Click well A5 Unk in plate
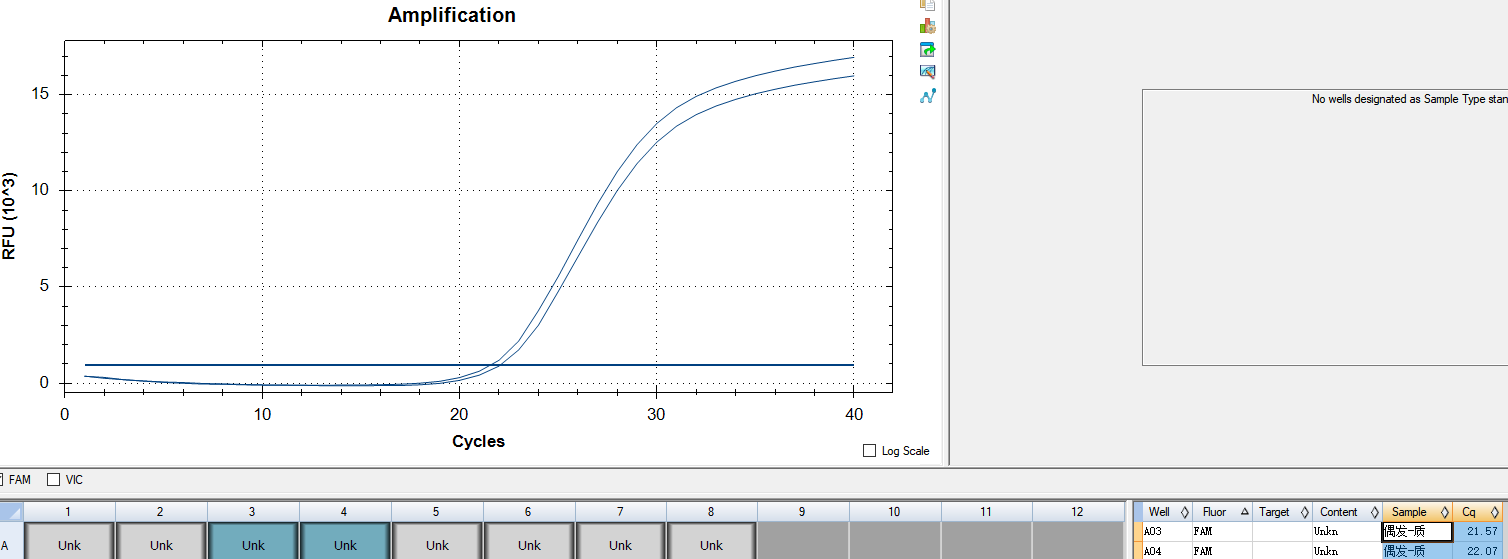 click(437, 541)
